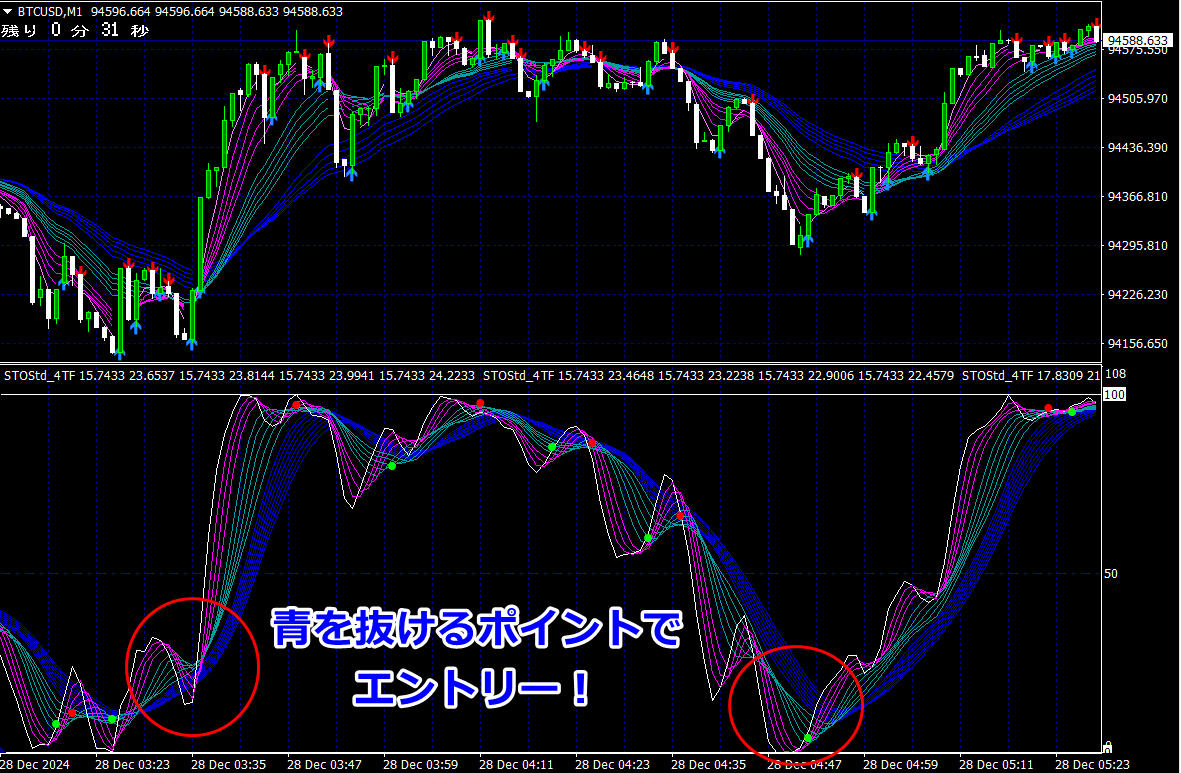Click the countdown timer text 残り 0 分 31 秒
Screen dimensions: 1181x773
point(75,31)
